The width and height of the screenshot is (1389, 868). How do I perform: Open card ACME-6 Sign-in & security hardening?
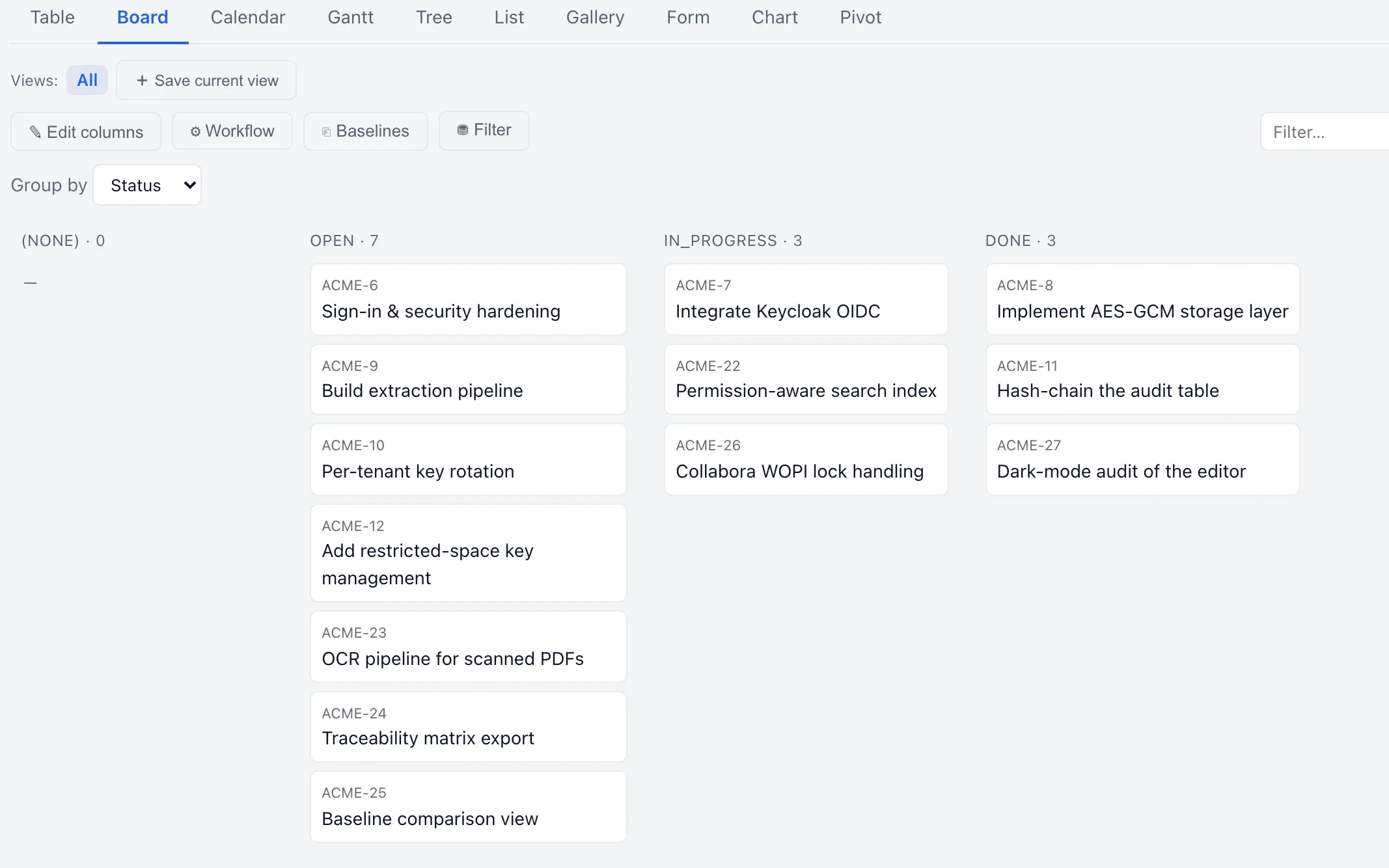coord(469,299)
